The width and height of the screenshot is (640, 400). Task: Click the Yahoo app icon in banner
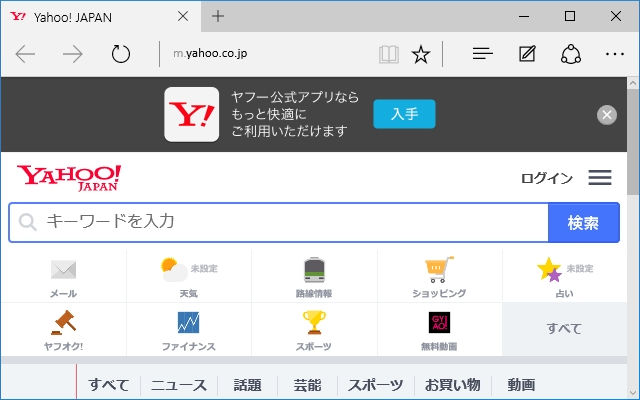point(191,114)
